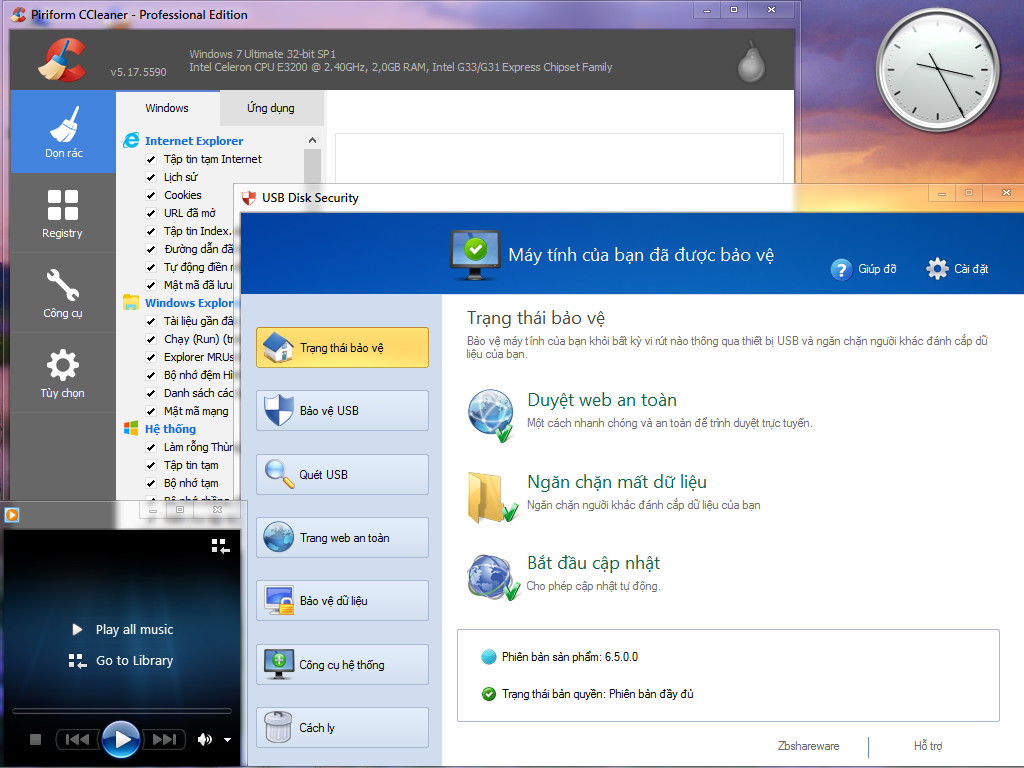Screen dimensions: 1024x768
Task: Click the Hệ thống Windows flag icon
Action: [131, 428]
